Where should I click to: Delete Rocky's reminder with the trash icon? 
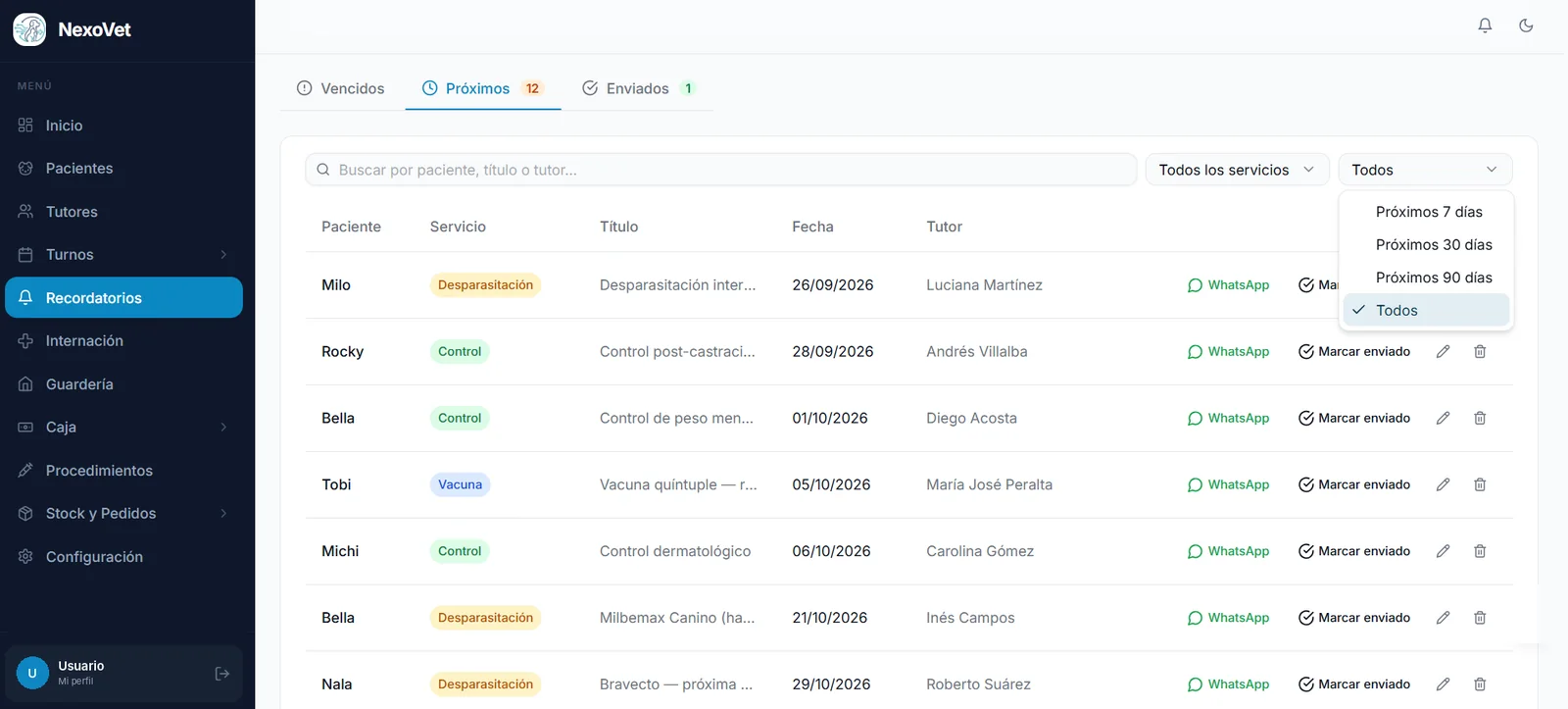[x=1480, y=351]
